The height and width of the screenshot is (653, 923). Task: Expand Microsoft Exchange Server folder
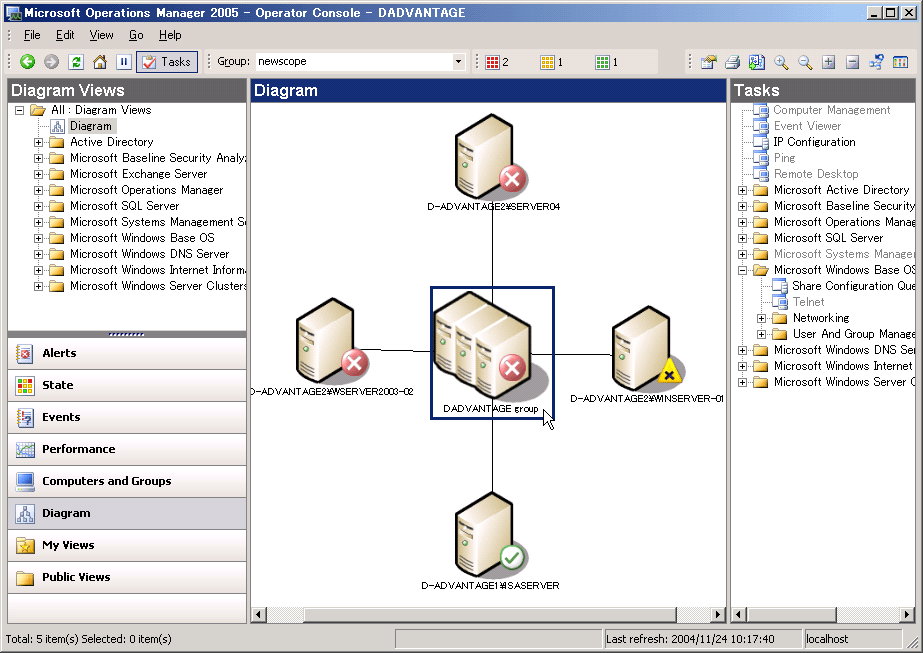[x=38, y=174]
